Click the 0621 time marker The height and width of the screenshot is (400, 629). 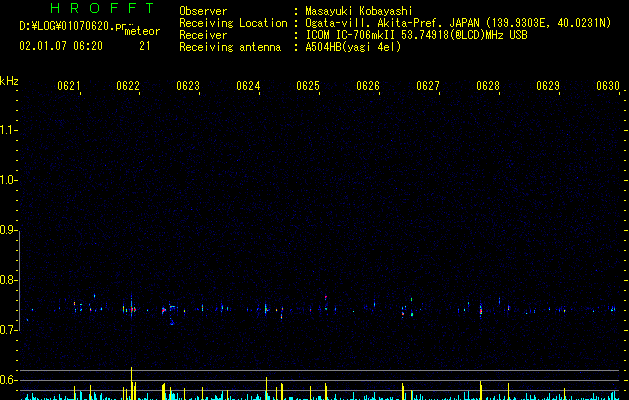69,85
